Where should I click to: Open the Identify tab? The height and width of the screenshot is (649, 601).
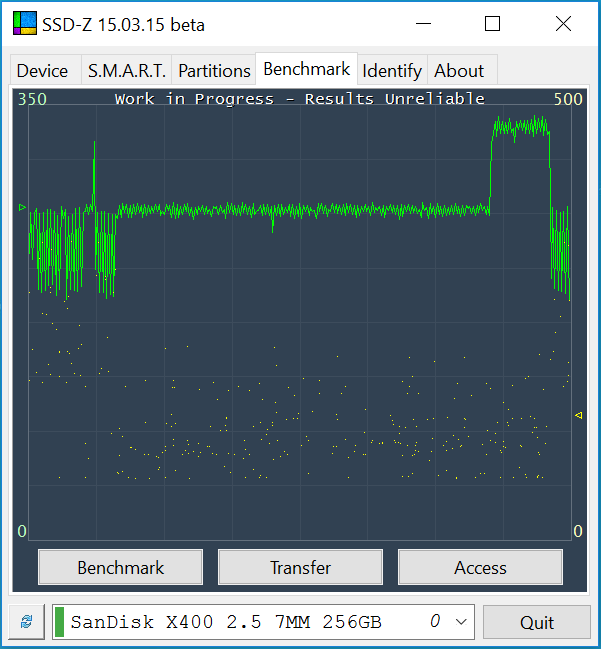pos(392,70)
